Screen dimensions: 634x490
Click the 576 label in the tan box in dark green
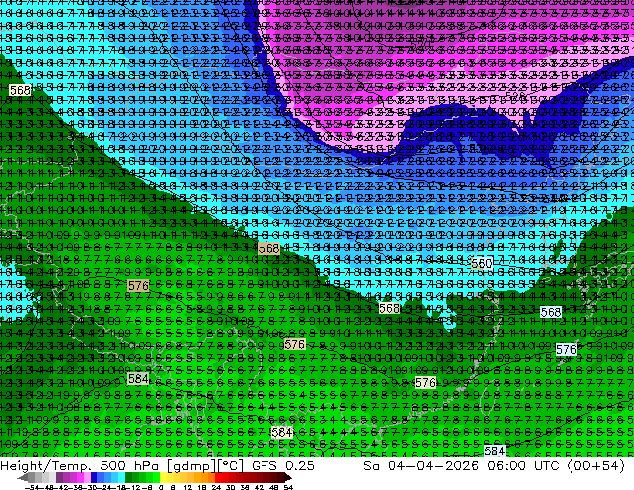(138, 285)
